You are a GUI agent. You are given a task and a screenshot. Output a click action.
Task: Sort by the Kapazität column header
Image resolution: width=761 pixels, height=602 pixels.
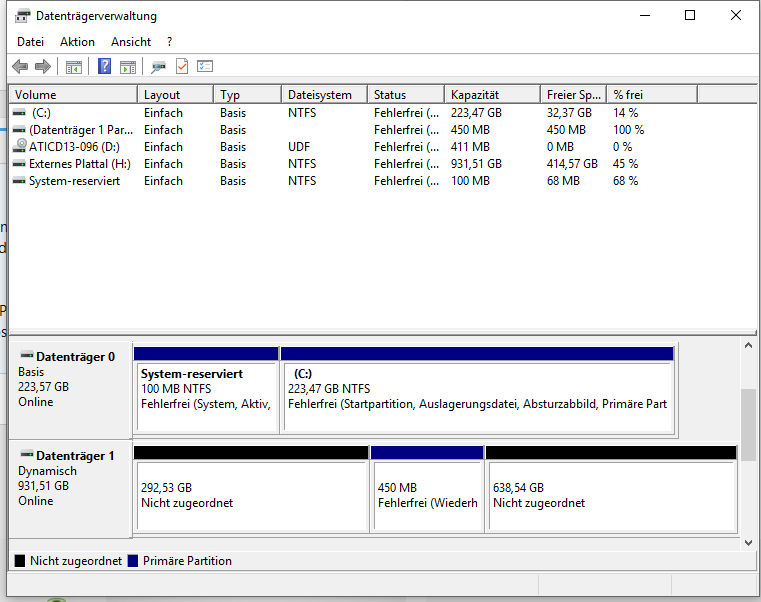[493, 95]
